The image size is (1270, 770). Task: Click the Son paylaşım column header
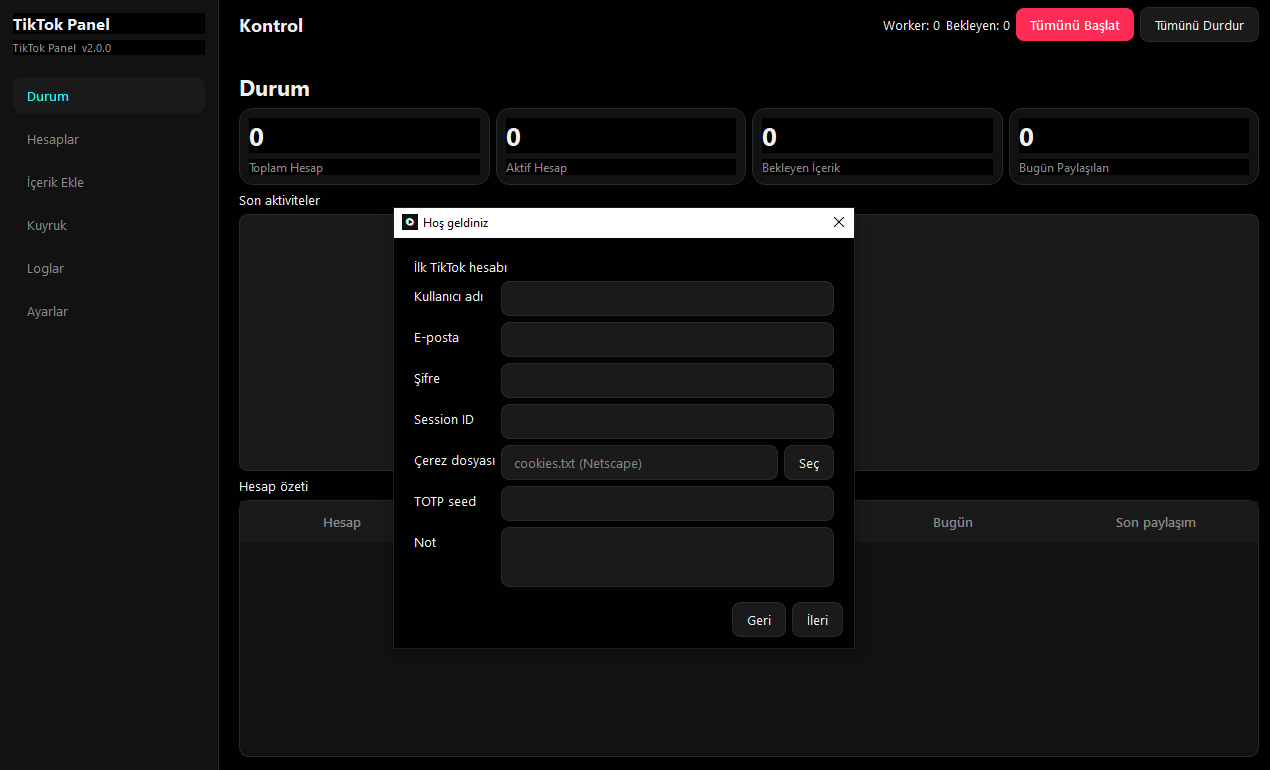1156,522
